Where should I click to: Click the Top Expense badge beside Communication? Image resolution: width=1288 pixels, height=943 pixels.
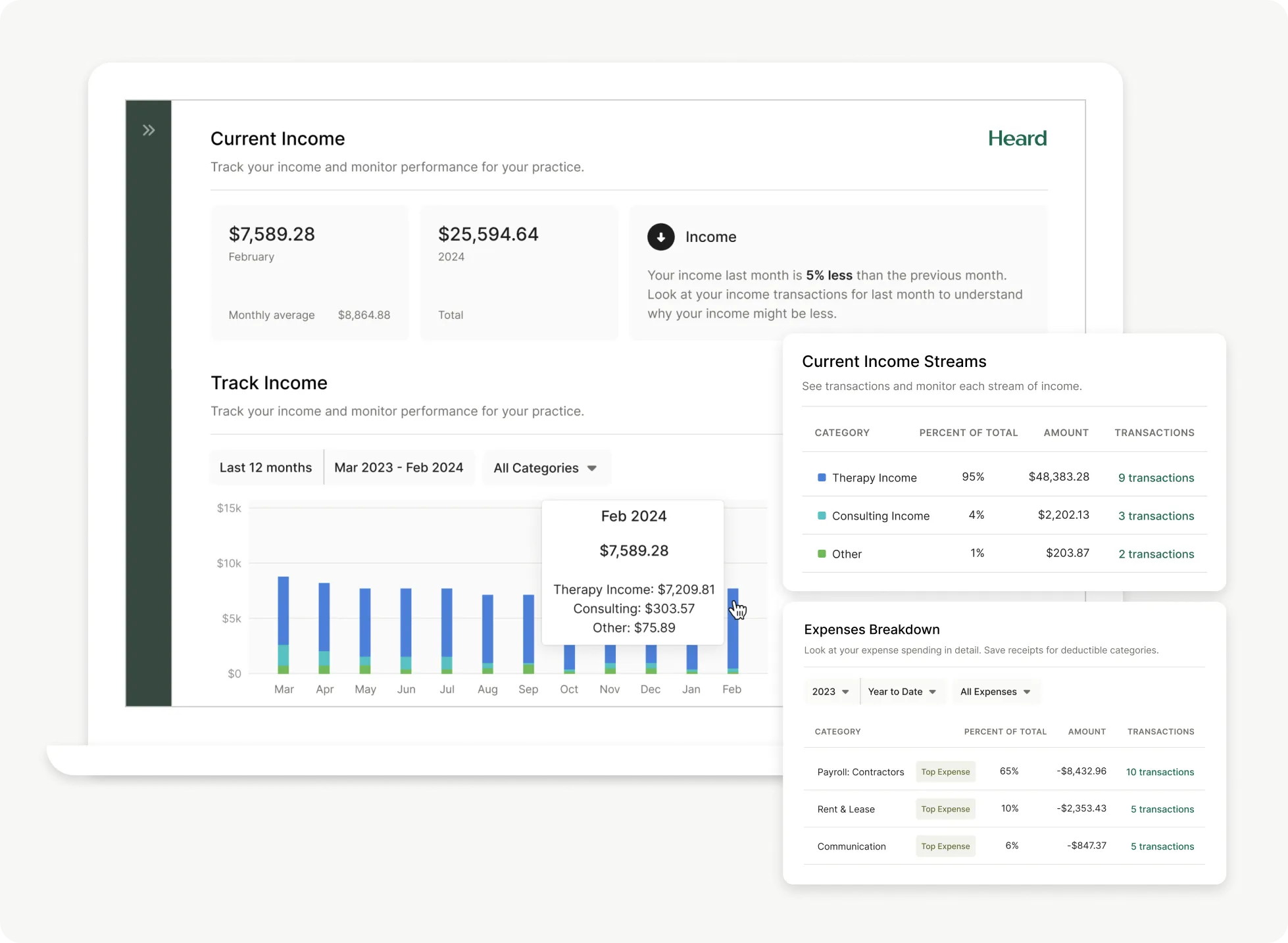pos(945,846)
